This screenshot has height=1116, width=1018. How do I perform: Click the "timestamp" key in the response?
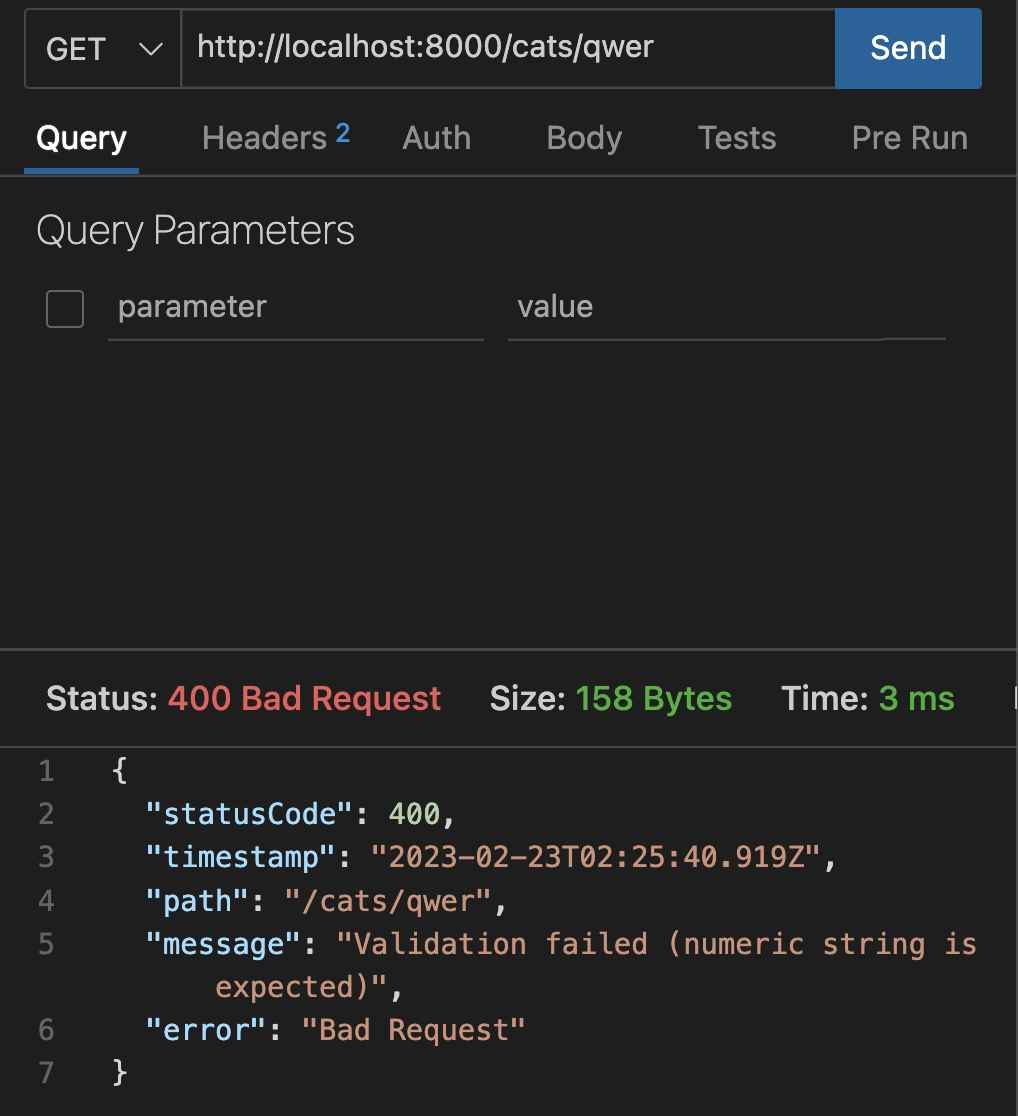[x=241, y=857]
